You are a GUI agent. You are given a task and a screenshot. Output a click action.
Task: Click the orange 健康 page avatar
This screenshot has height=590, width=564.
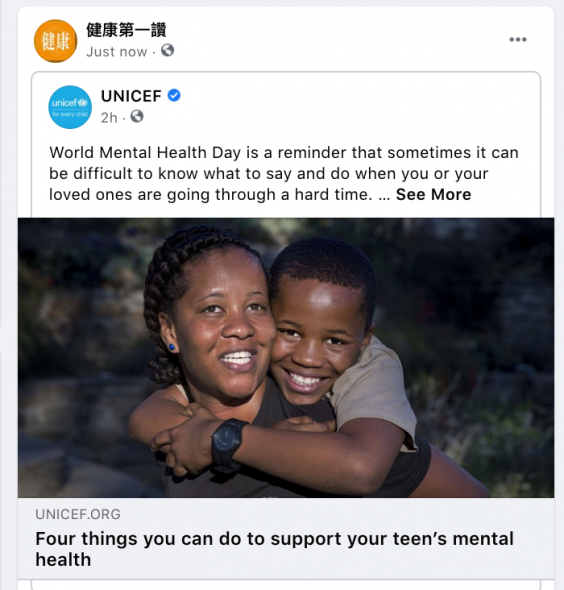(55, 41)
